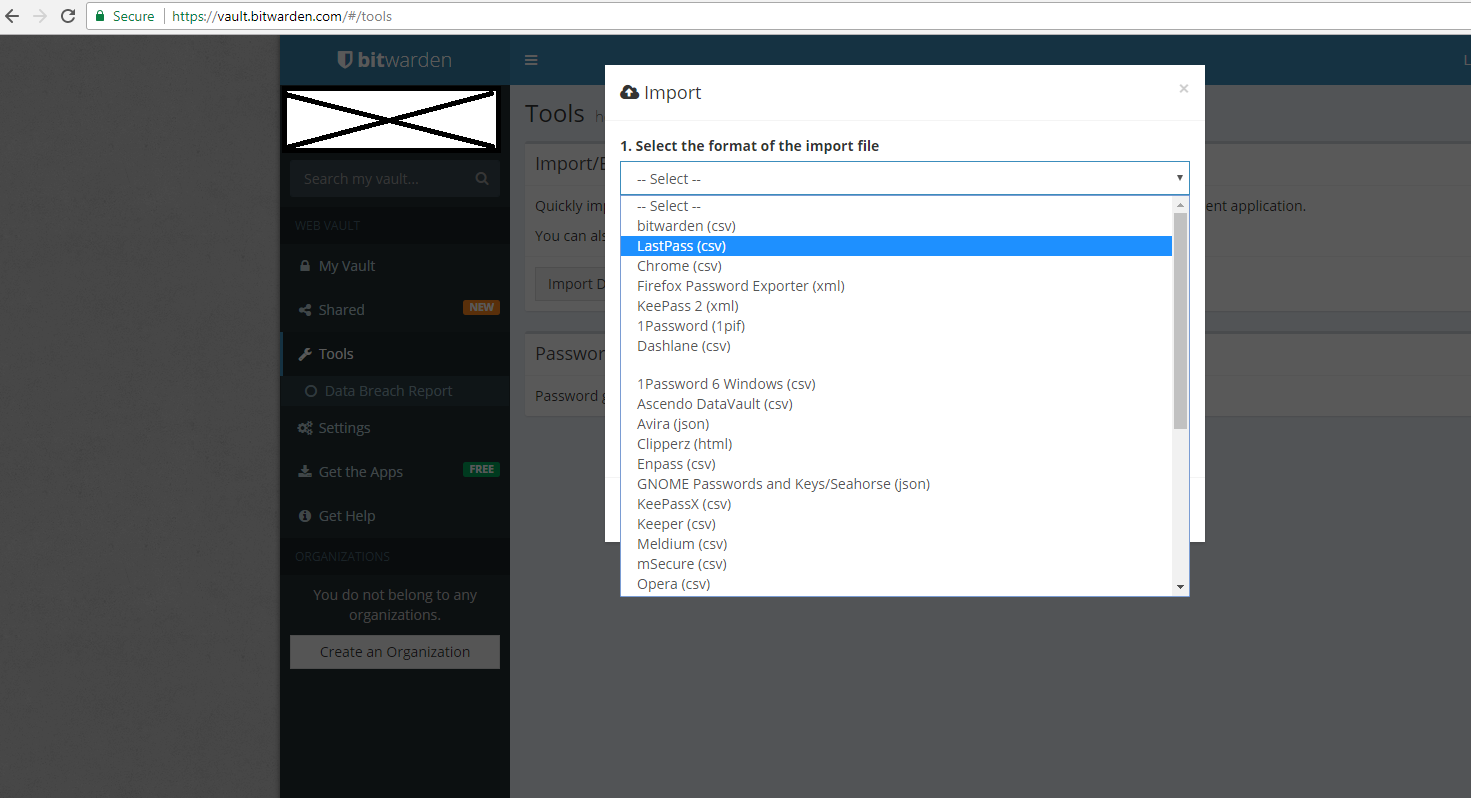Open Get Help in the sidebar
Viewport: 1471px width, 798px height.
tap(395, 516)
